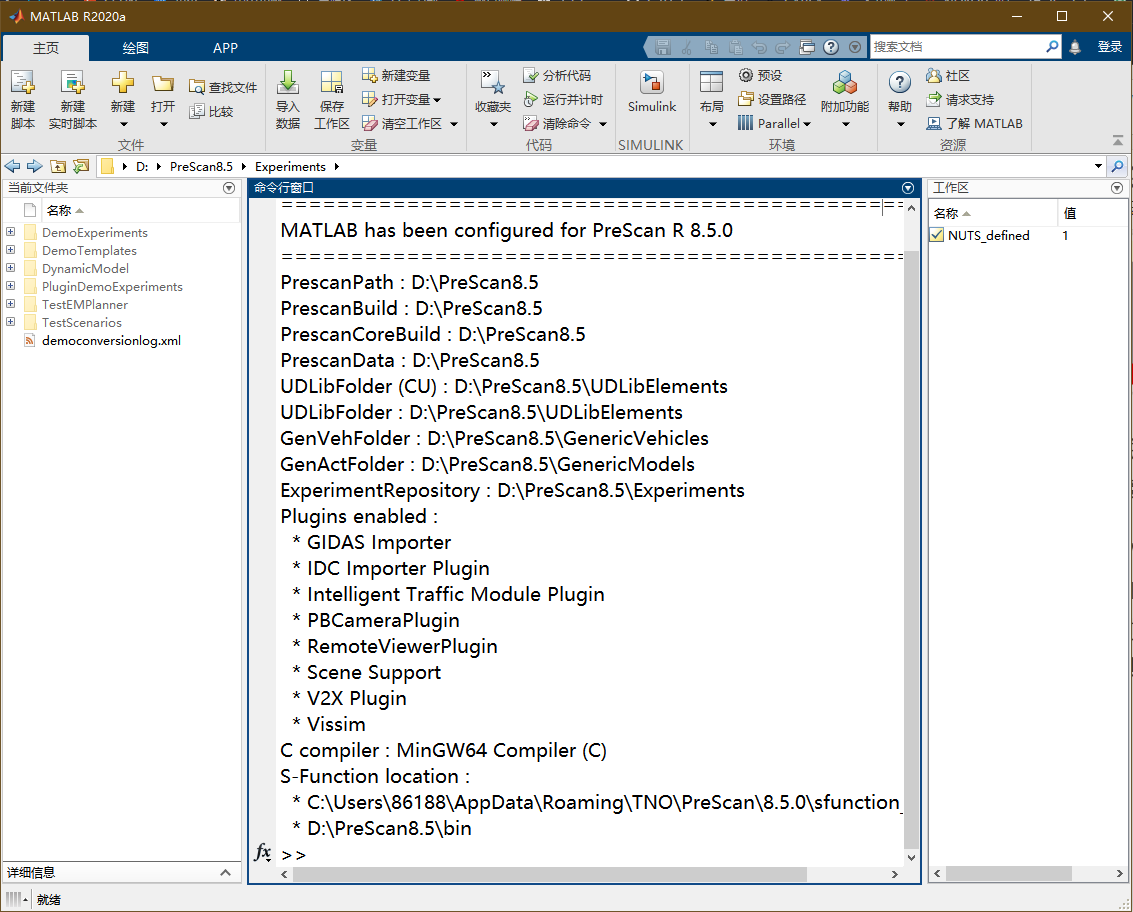
Task: Click the notification bell icon
Action: (x=1075, y=47)
